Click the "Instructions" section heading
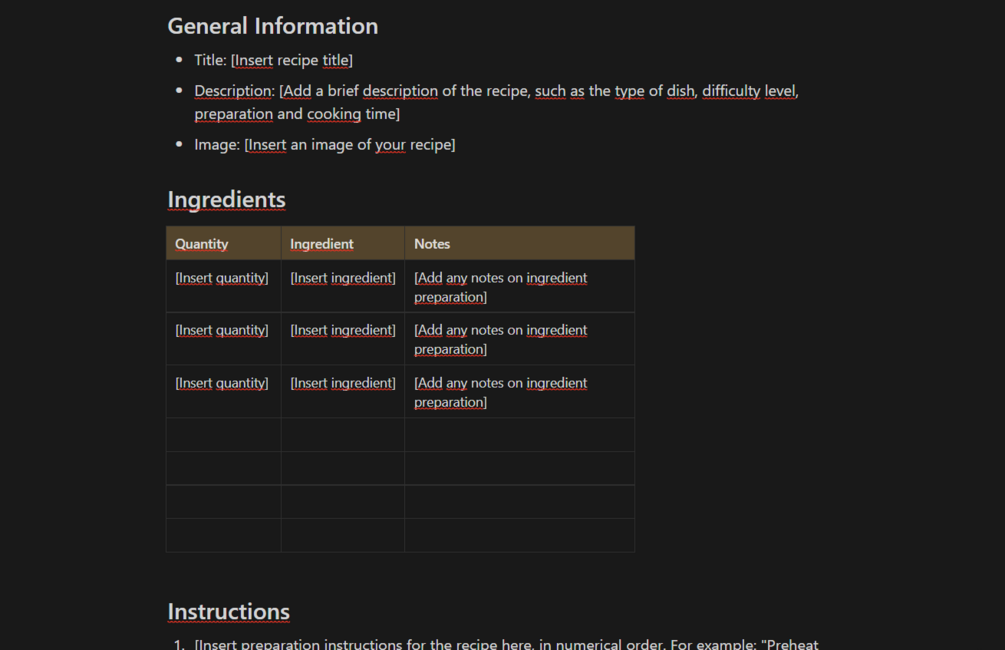Image resolution: width=1005 pixels, height=650 pixels. [228, 612]
